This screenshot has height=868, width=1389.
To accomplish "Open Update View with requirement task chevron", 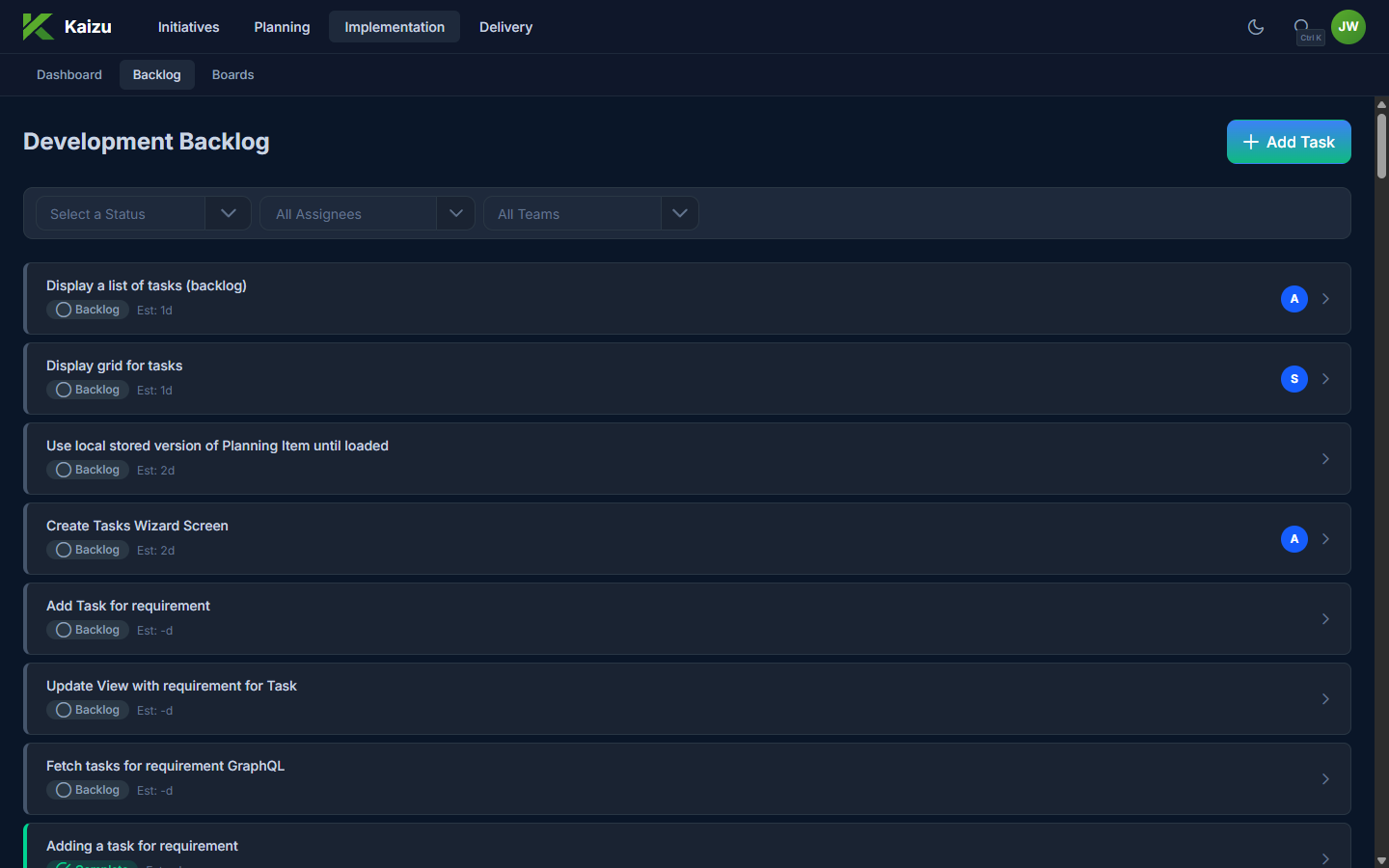I will (x=1325, y=699).
